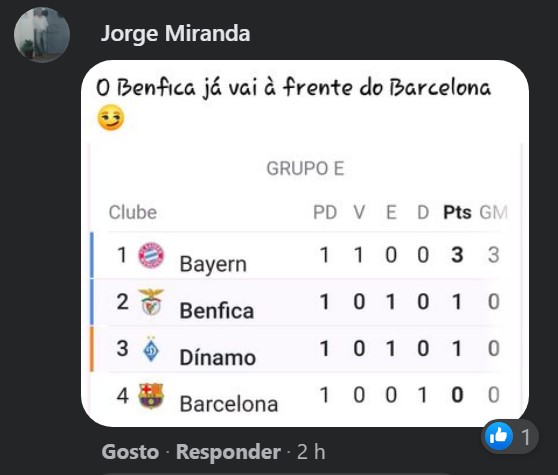The image size is (558, 475).
Task: Click the Bayern club crest
Action: [x=151, y=255]
